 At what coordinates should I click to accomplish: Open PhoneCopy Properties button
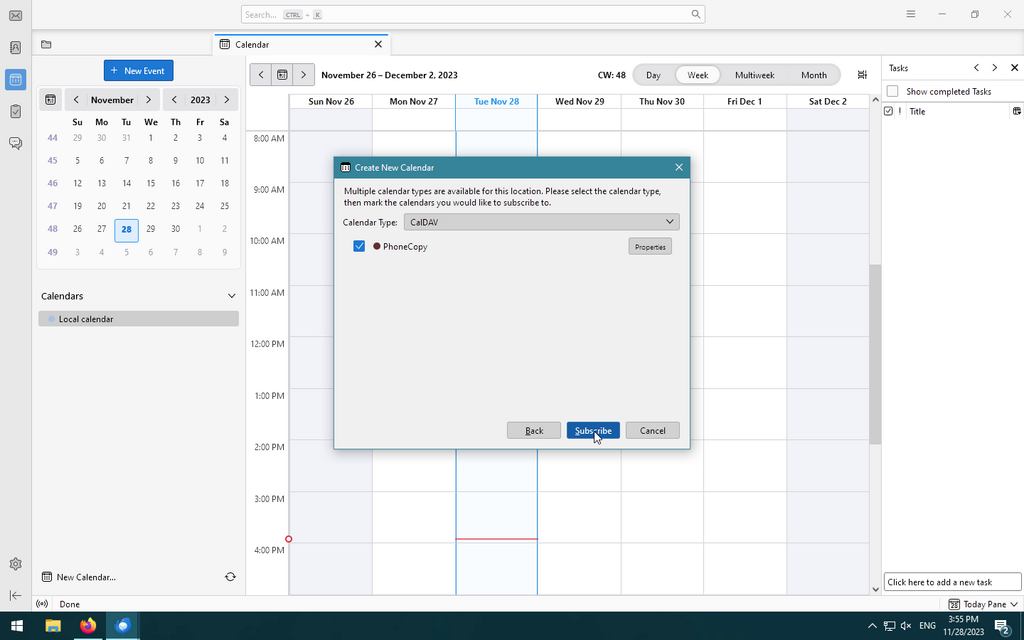click(650, 246)
